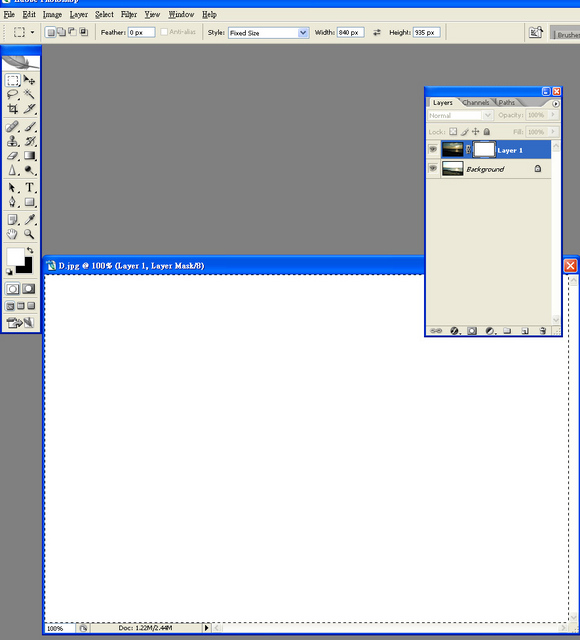Open the Image menu

[x=52, y=15]
